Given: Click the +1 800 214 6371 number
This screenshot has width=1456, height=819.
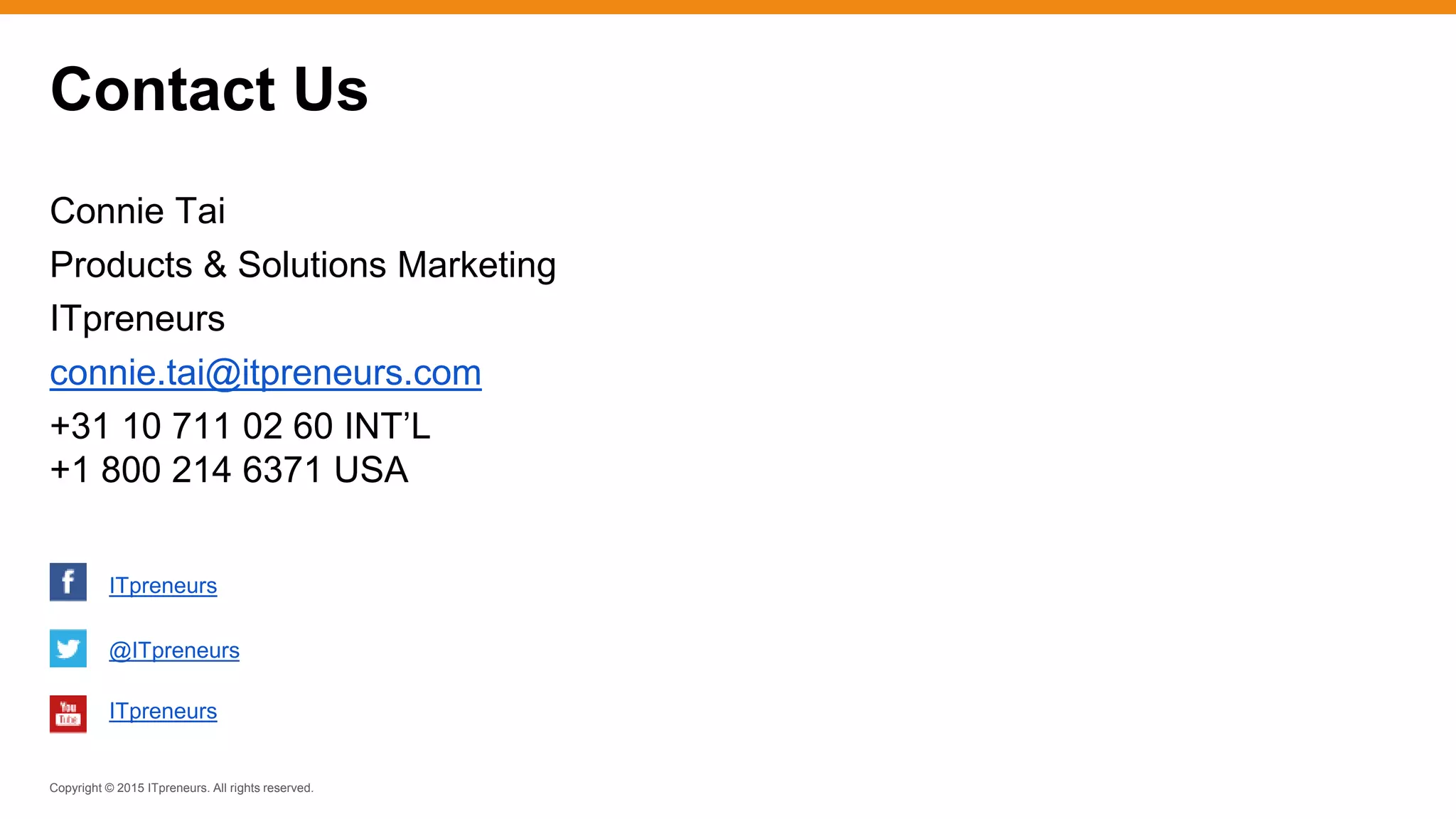Looking at the screenshot, I should click(x=186, y=470).
